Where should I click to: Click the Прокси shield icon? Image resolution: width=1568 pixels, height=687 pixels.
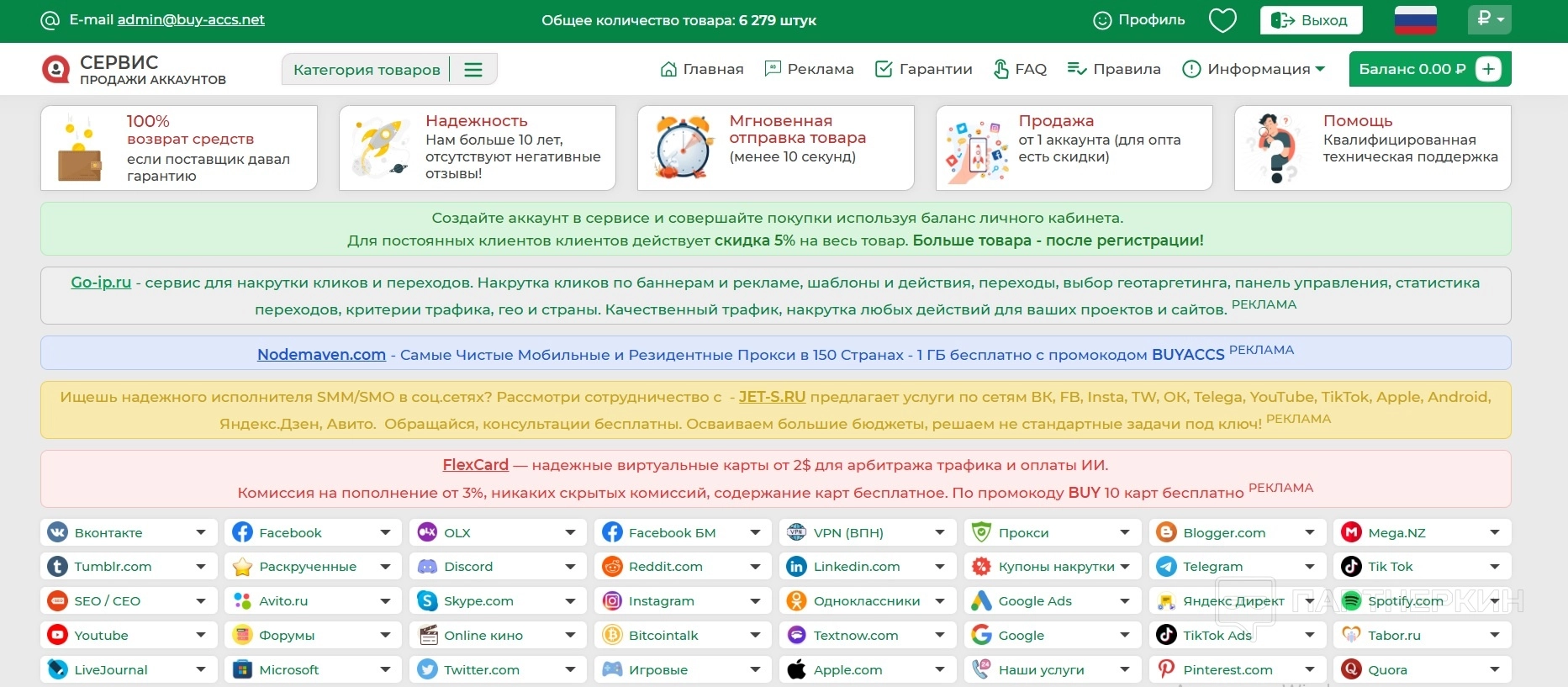tap(981, 532)
